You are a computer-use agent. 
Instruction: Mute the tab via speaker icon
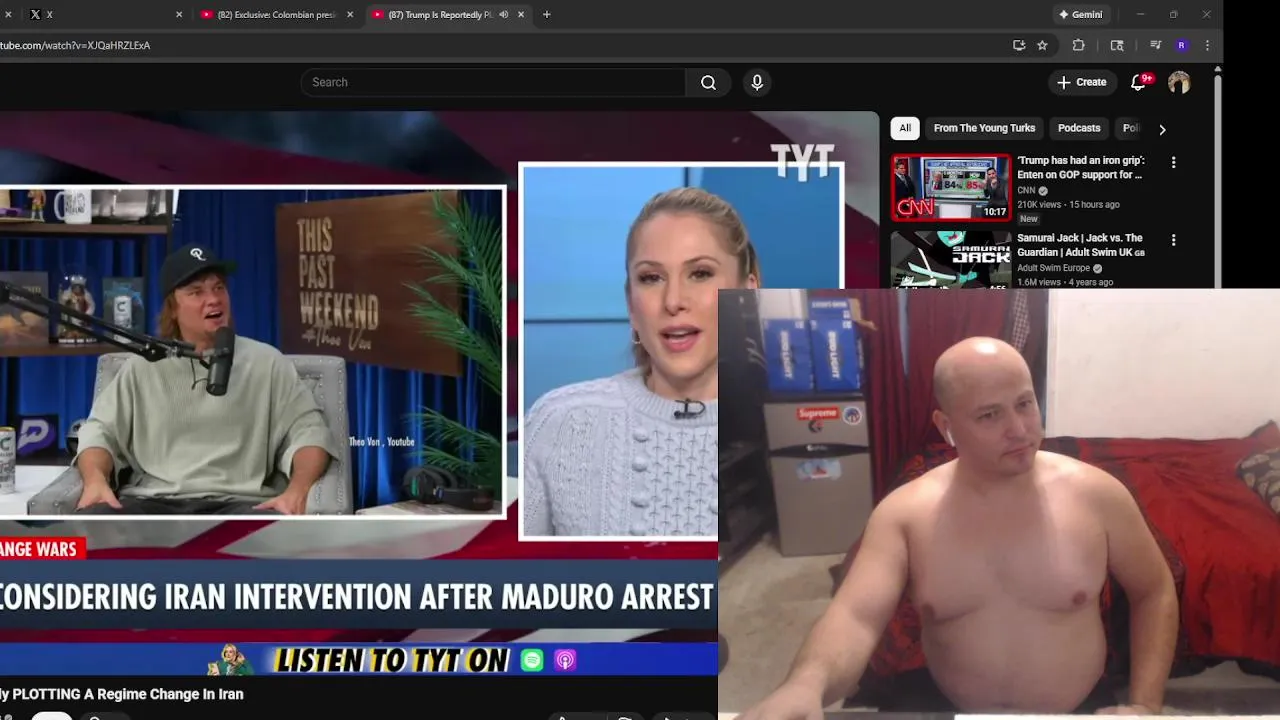[x=503, y=14]
